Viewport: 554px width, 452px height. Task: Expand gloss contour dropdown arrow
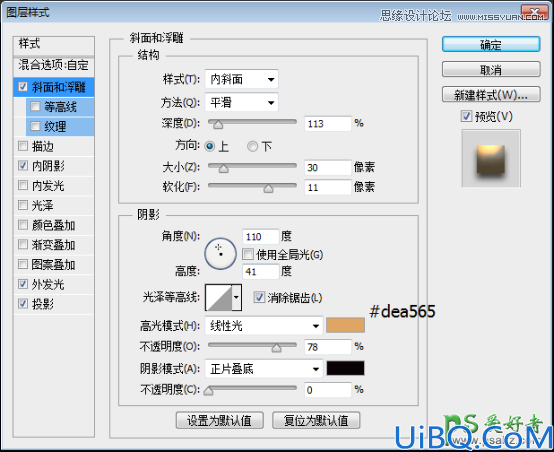[236, 297]
